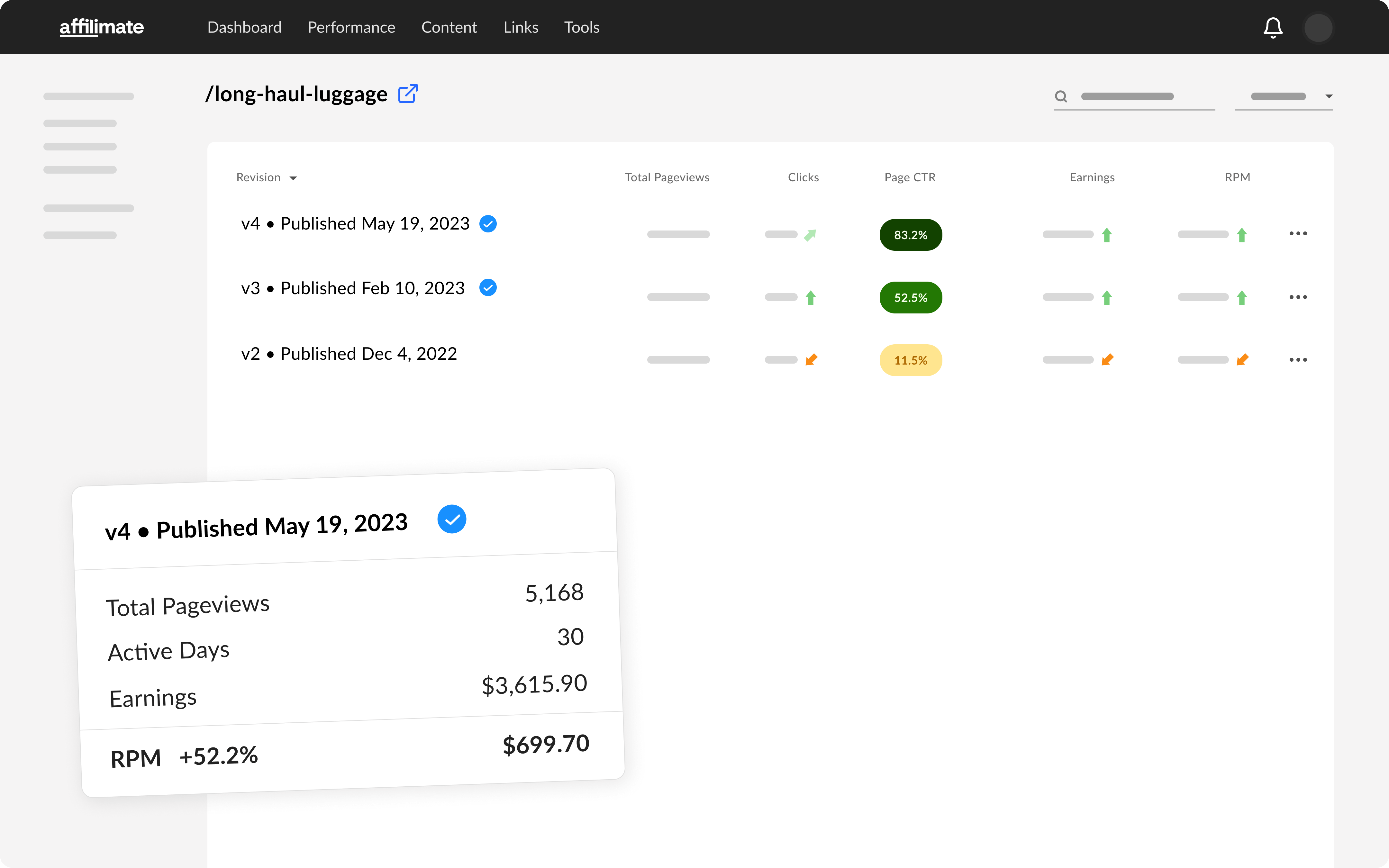
Task: Open three-dot menu for v4 revision
Action: [1298, 234]
